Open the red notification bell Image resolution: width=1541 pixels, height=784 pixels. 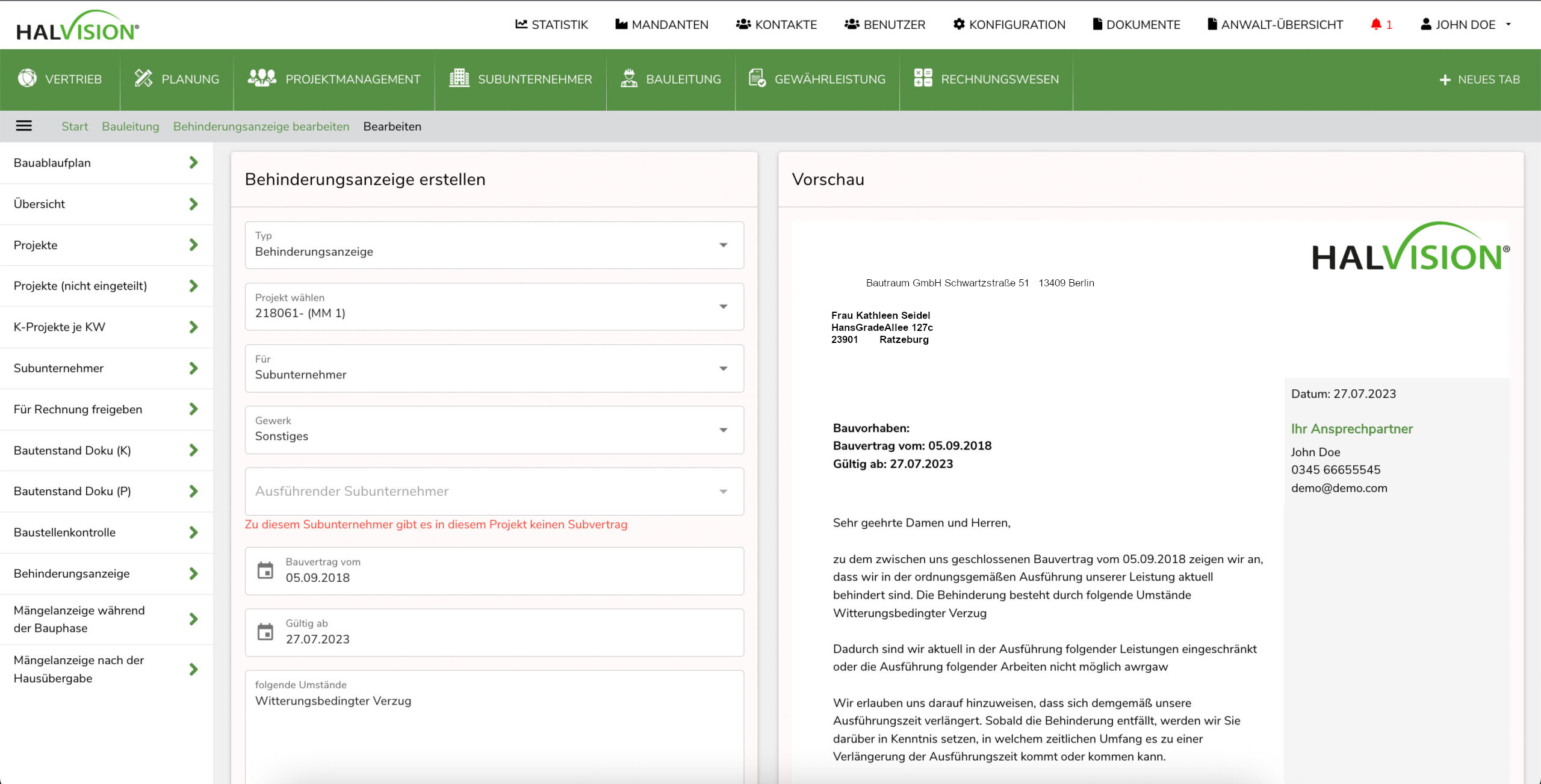(x=1376, y=24)
